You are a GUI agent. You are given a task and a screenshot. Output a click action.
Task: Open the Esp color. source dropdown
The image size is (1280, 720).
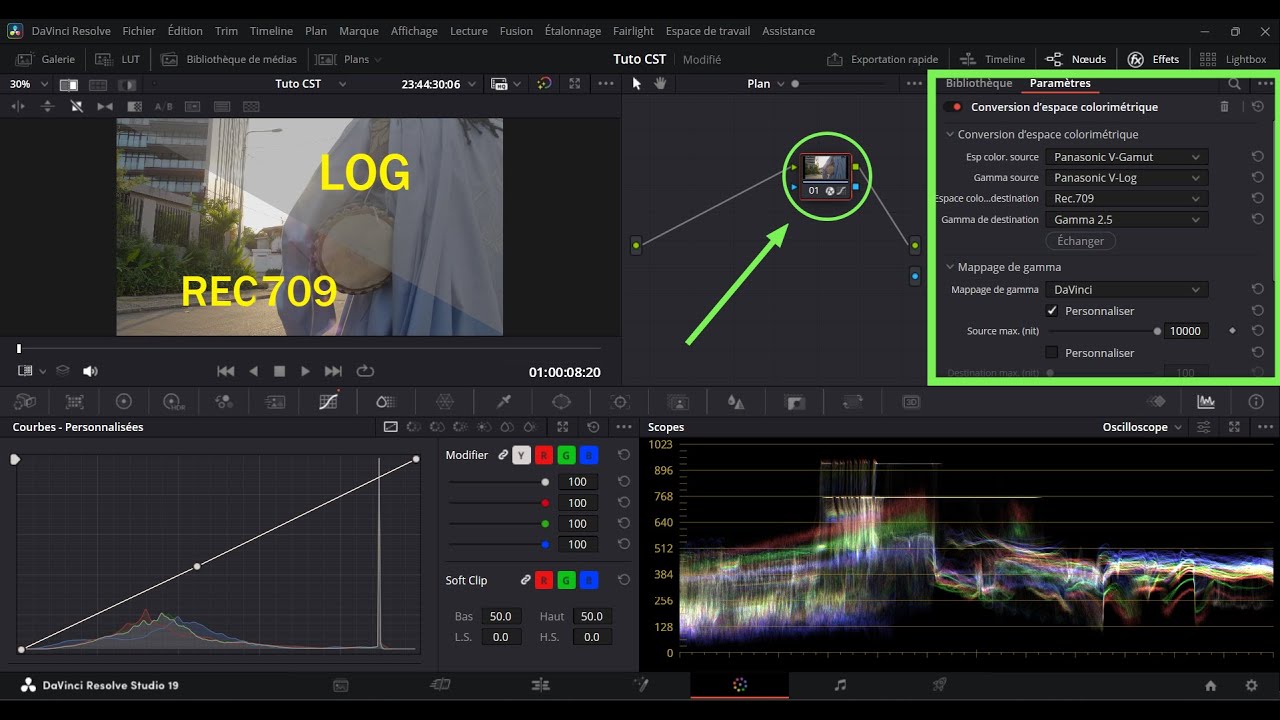pos(1126,157)
